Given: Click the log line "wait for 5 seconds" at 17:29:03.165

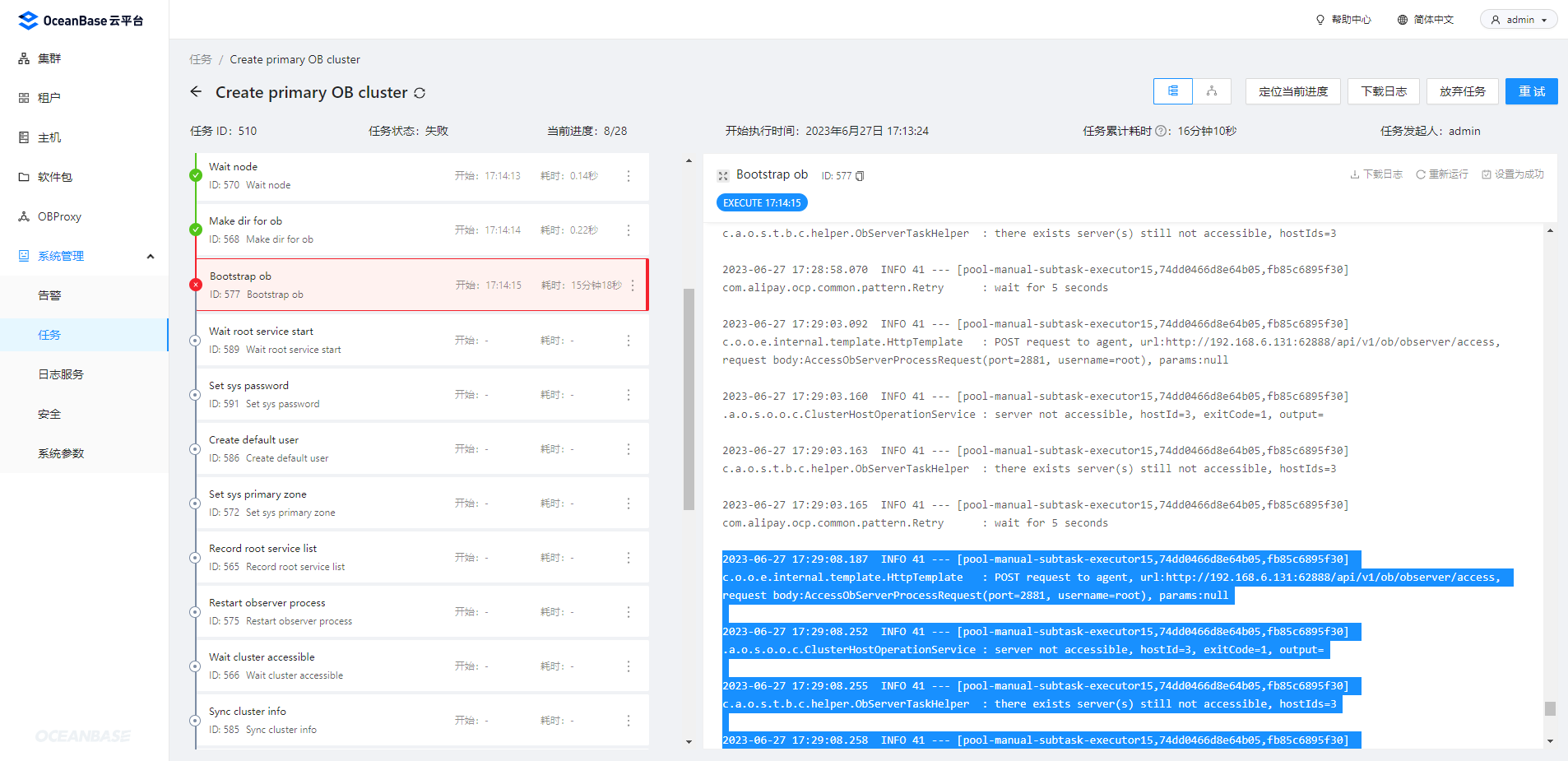Looking at the screenshot, I should (1051, 523).
